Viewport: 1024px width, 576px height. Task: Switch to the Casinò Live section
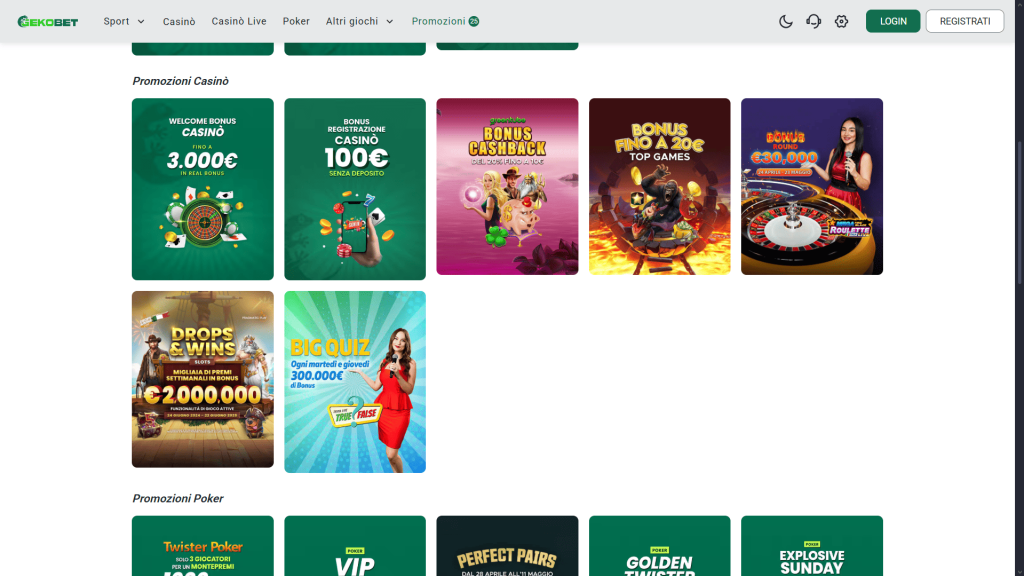pos(239,20)
